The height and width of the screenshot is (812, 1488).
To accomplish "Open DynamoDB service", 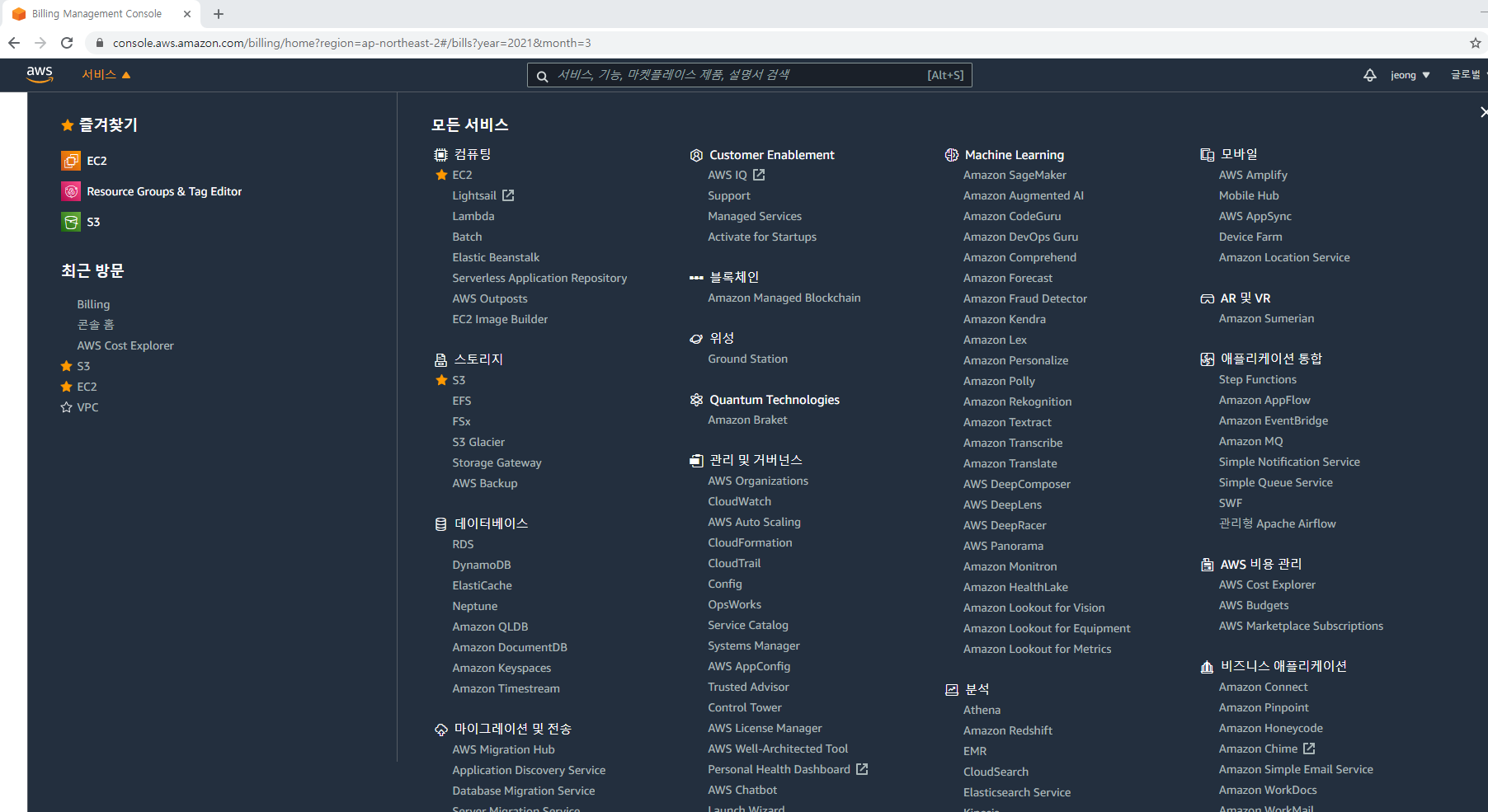I will click(x=482, y=565).
